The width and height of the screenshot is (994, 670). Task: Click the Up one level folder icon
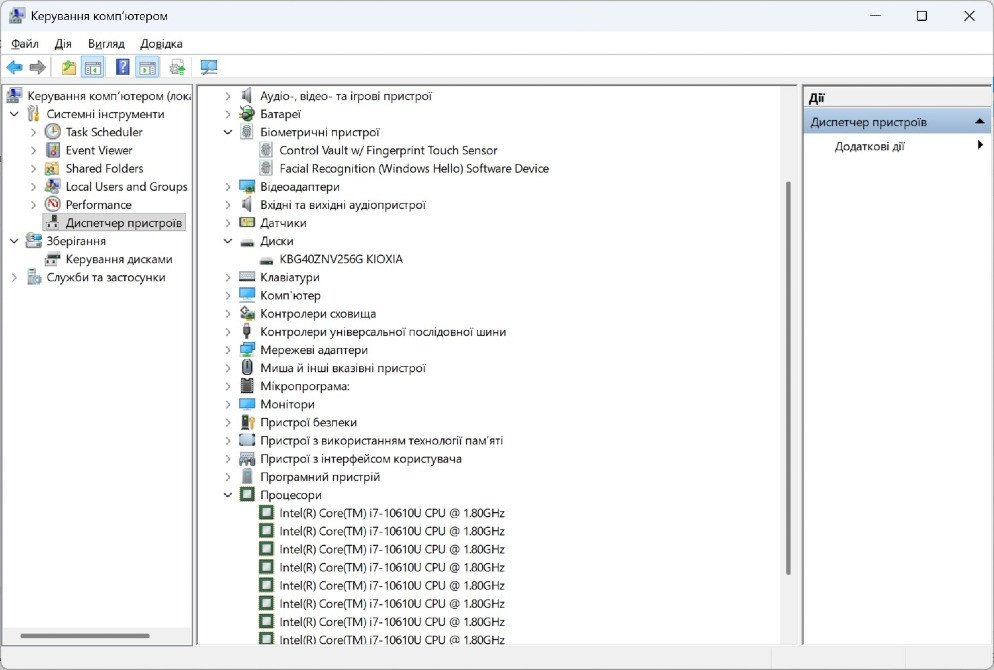pos(68,67)
